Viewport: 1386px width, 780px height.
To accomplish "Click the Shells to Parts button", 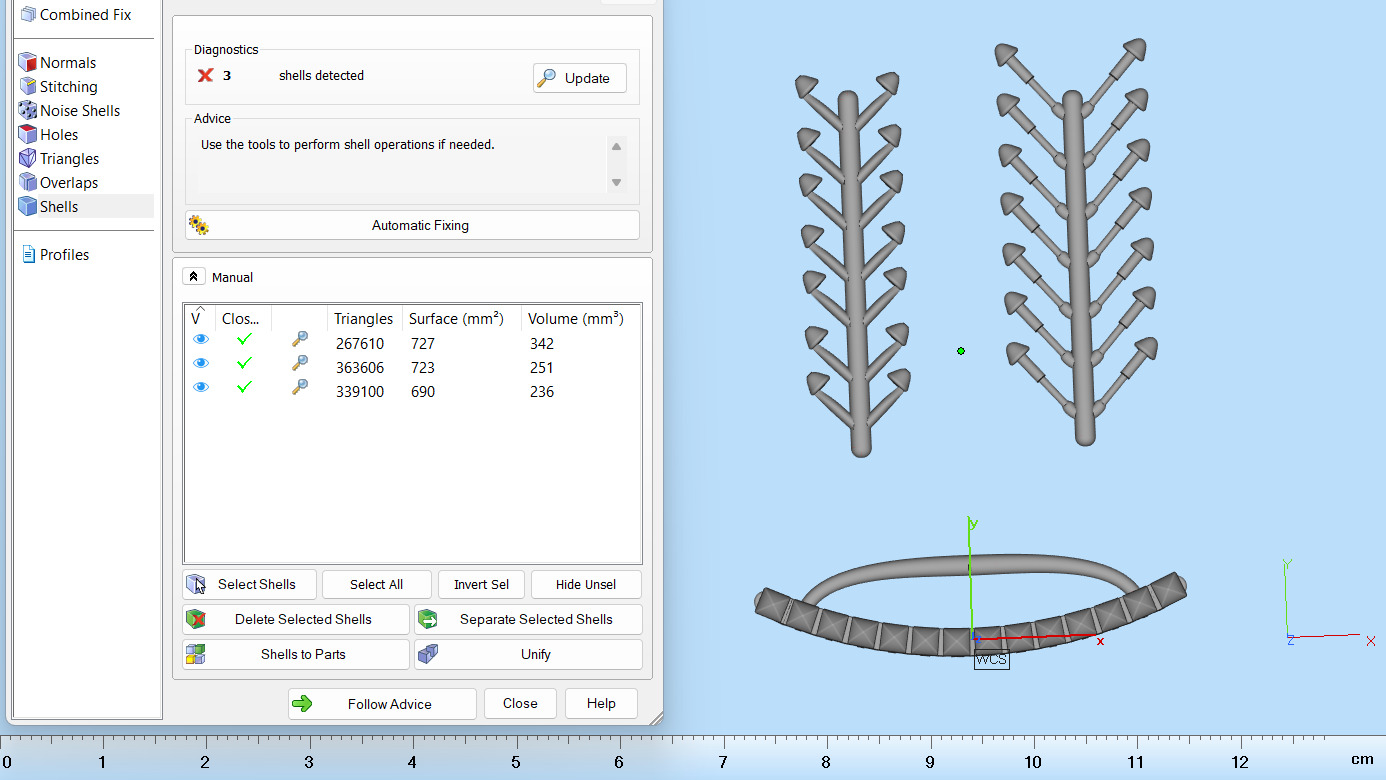I will (x=296, y=655).
